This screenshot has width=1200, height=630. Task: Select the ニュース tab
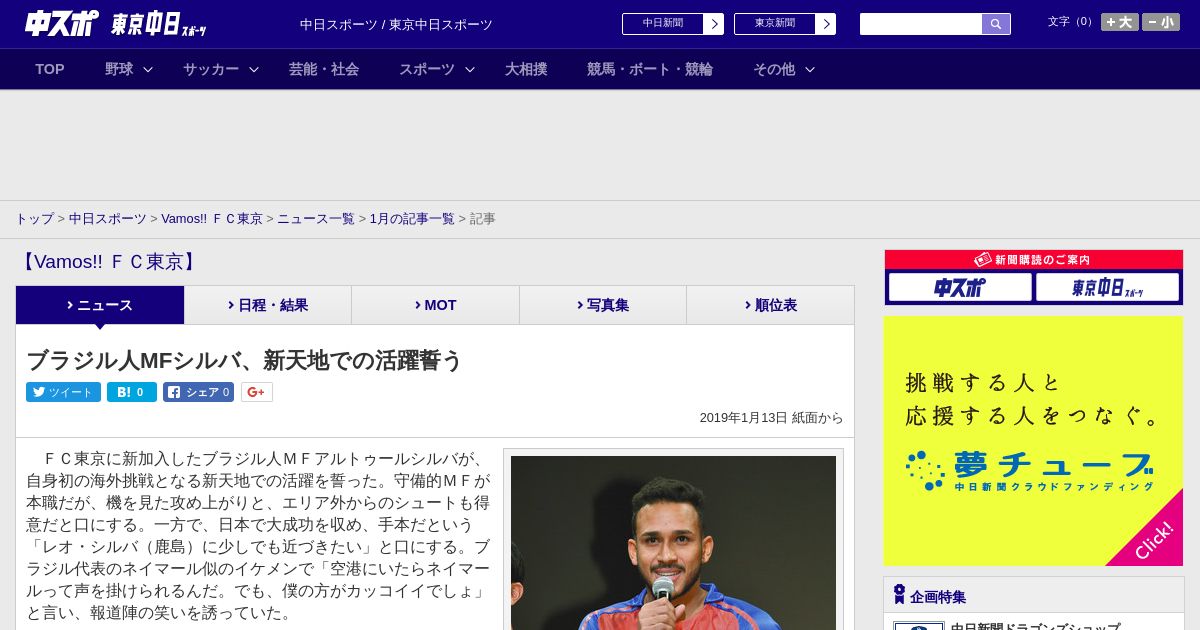point(100,305)
